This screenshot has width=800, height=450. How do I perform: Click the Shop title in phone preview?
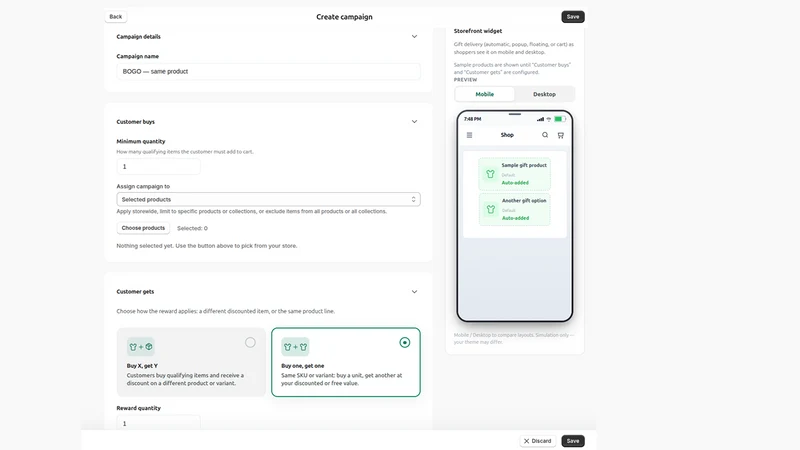click(x=507, y=135)
